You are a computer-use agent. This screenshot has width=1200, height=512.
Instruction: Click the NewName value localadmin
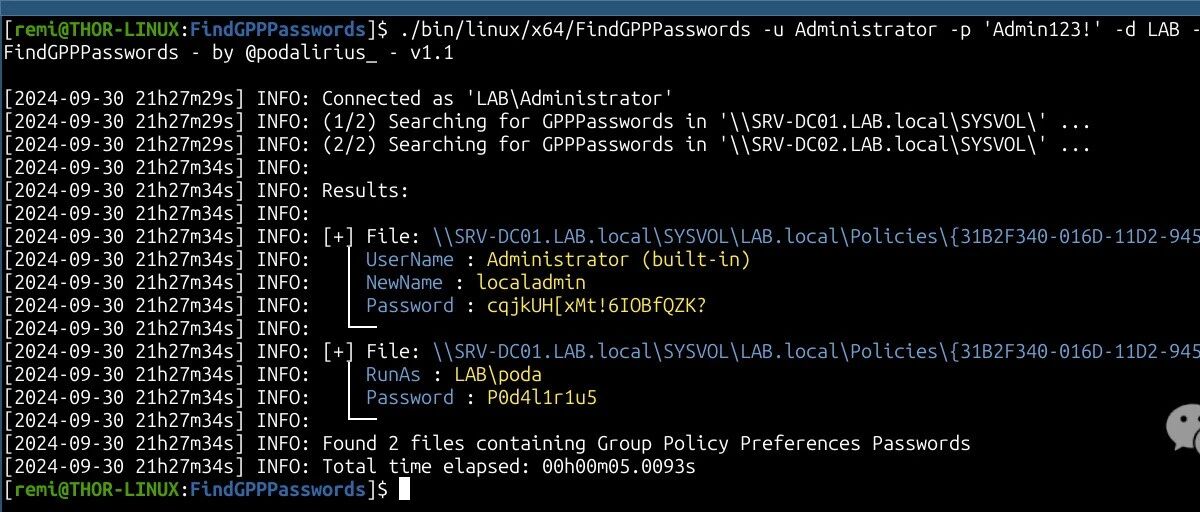point(531,283)
